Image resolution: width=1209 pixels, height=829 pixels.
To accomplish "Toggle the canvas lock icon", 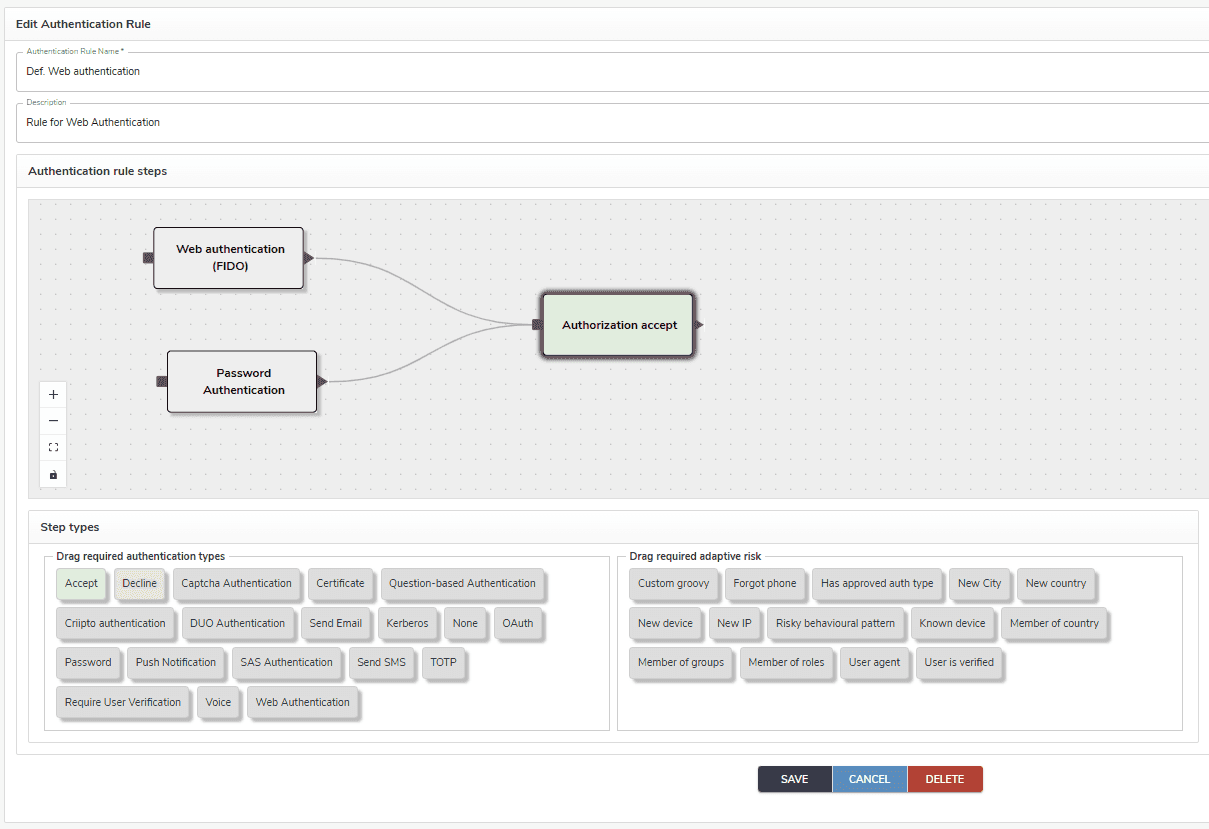I will [x=54, y=474].
